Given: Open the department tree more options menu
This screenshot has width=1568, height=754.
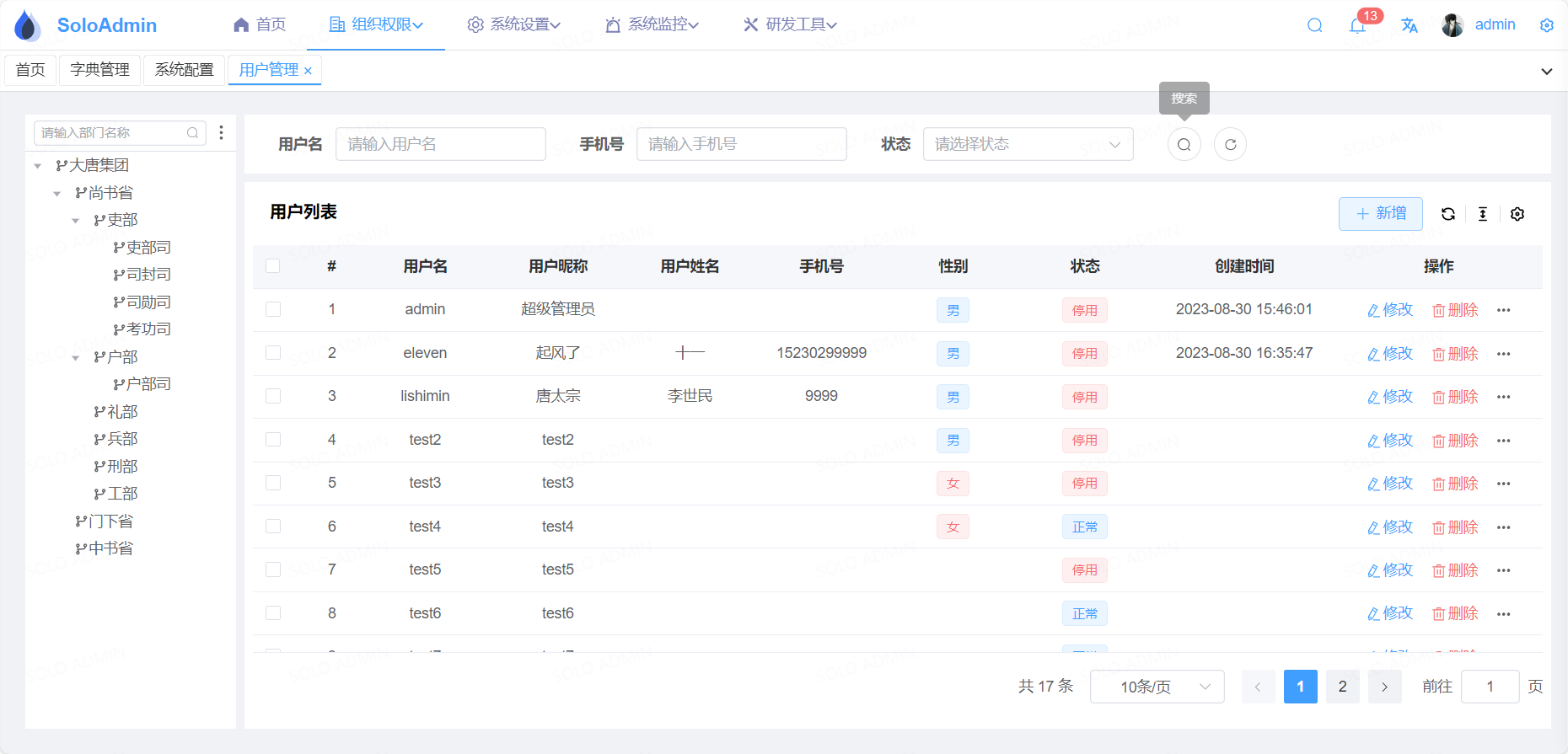Looking at the screenshot, I should (x=221, y=132).
